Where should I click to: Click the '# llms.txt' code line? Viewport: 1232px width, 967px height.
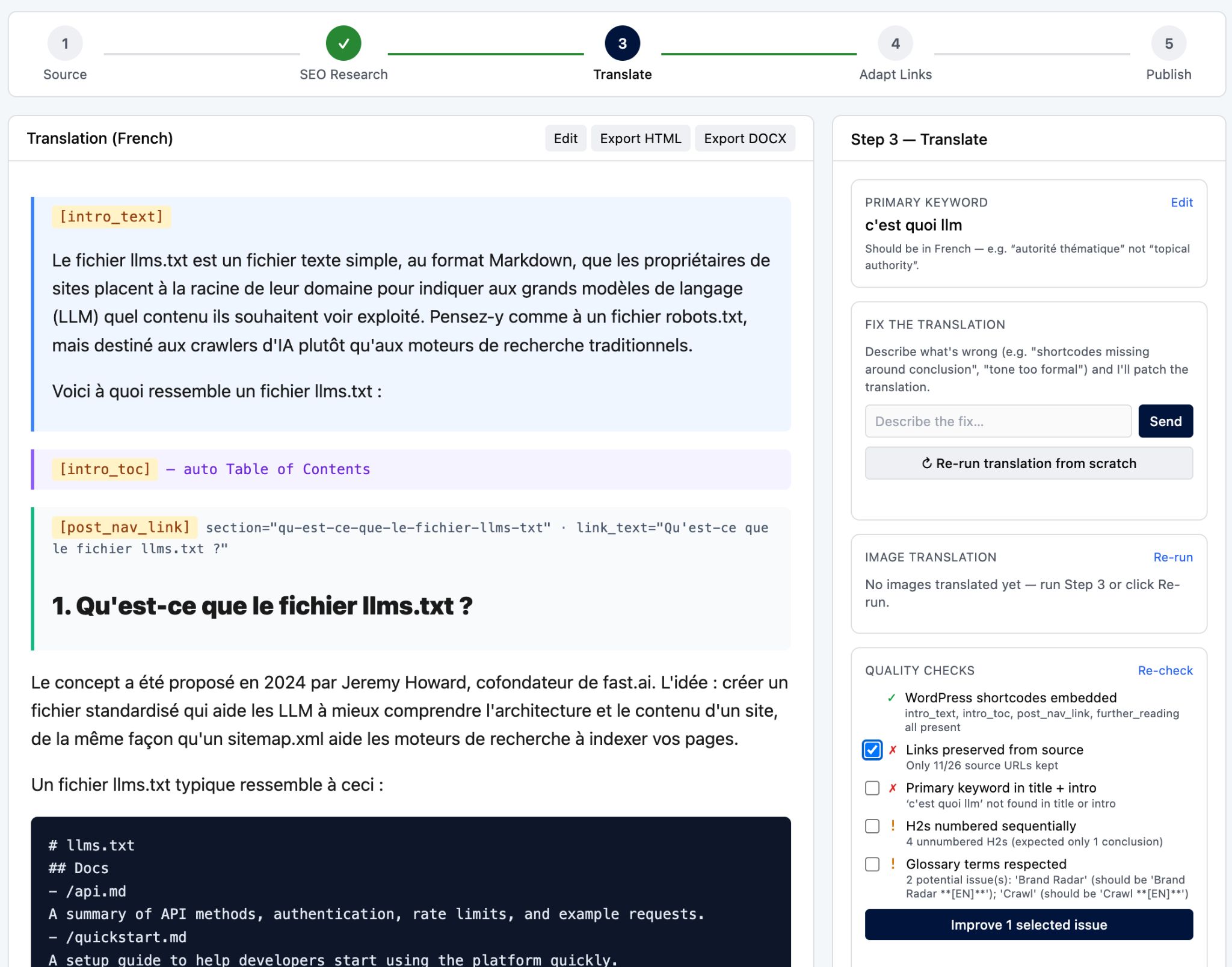[x=91, y=845]
